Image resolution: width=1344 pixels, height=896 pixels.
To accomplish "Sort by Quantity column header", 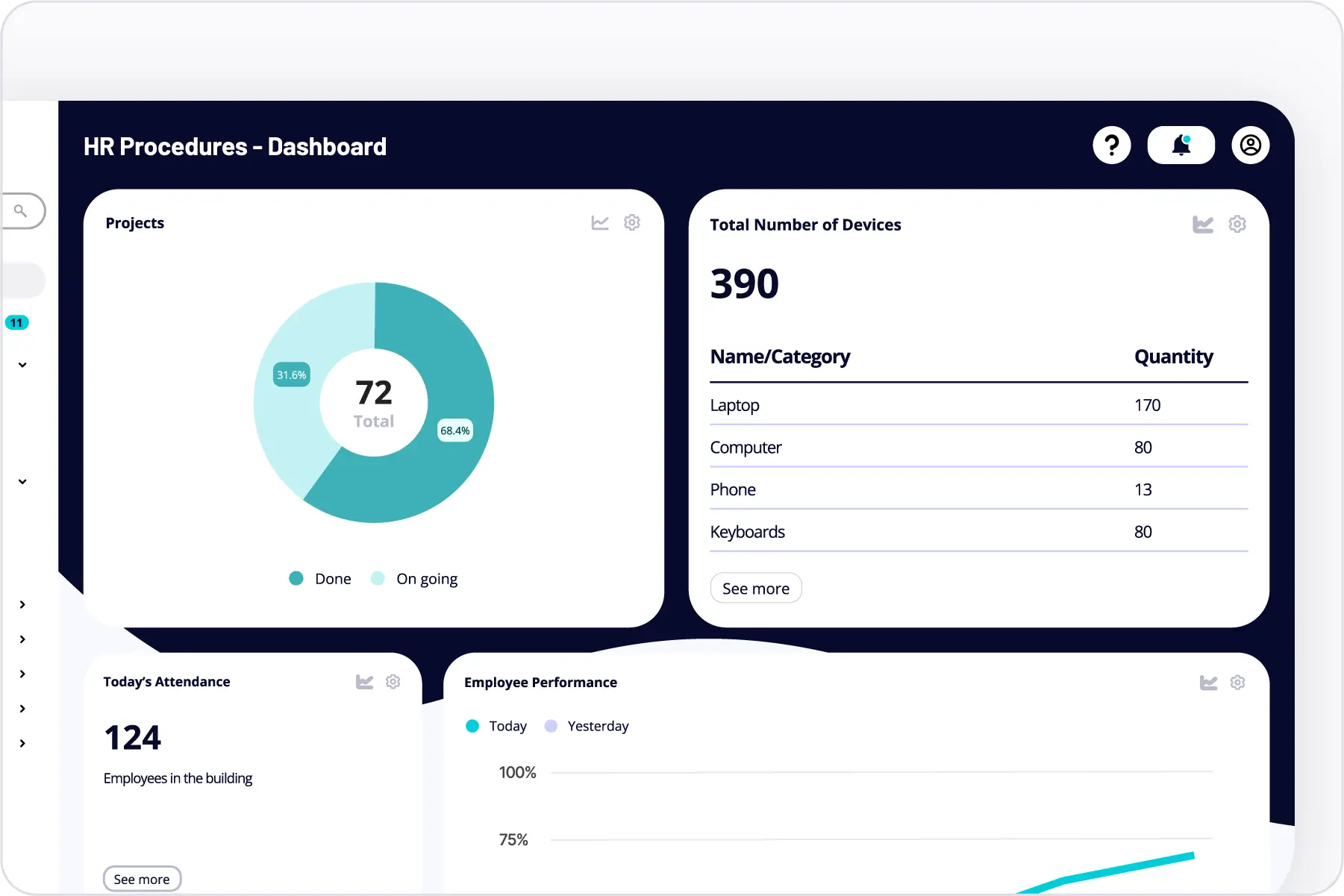I will click(x=1174, y=357).
